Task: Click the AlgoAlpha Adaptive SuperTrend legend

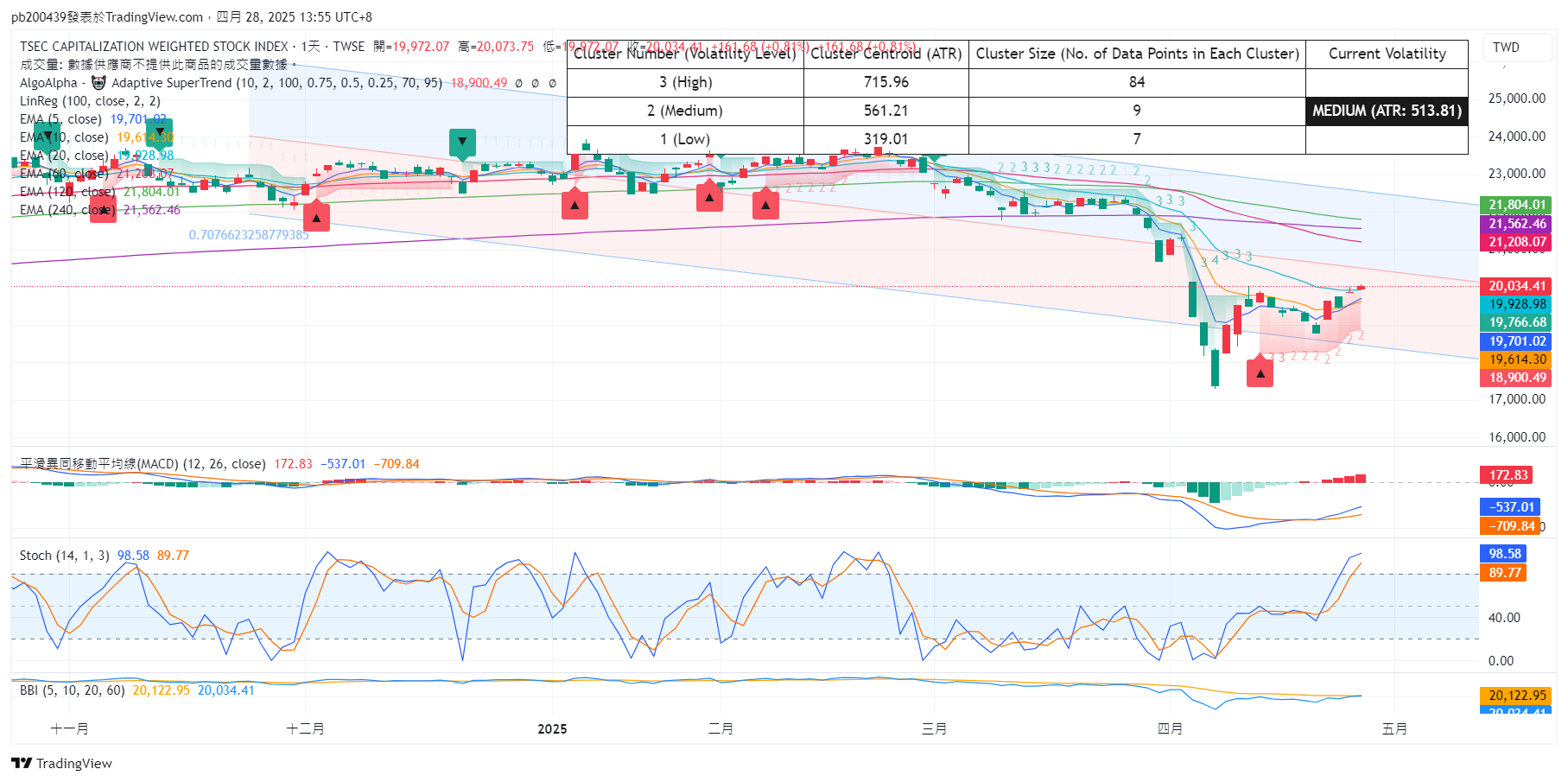Action: click(231, 83)
